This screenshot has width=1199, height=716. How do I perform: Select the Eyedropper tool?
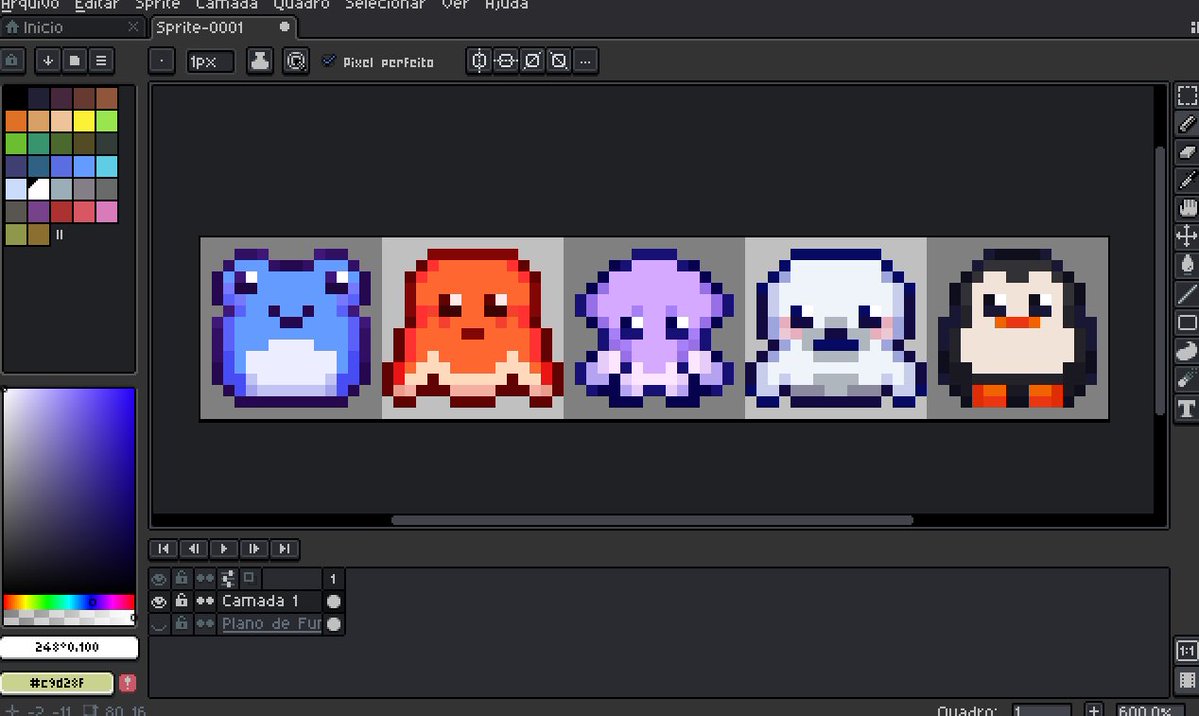tap(1186, 181)
